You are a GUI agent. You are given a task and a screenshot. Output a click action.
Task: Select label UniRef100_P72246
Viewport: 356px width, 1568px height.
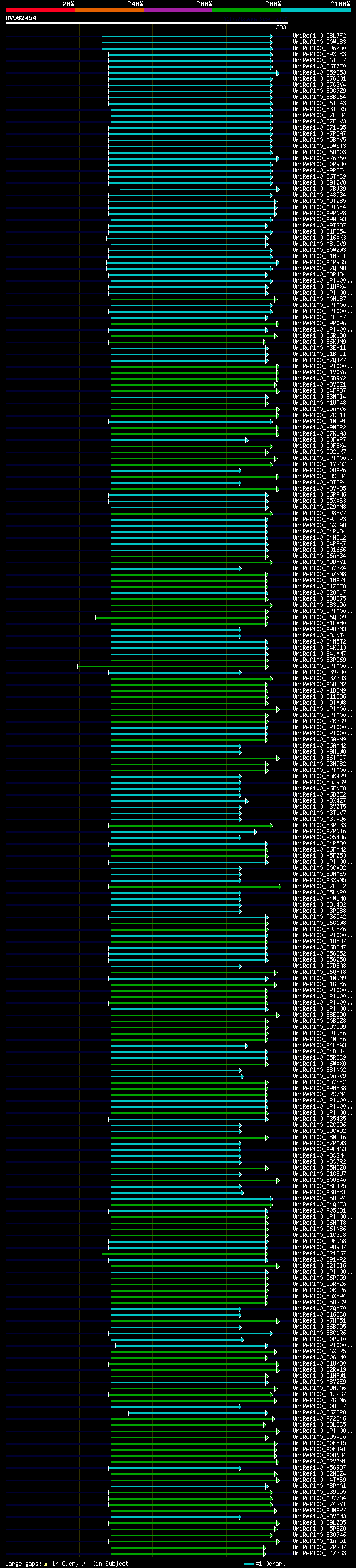(319, 1419)
